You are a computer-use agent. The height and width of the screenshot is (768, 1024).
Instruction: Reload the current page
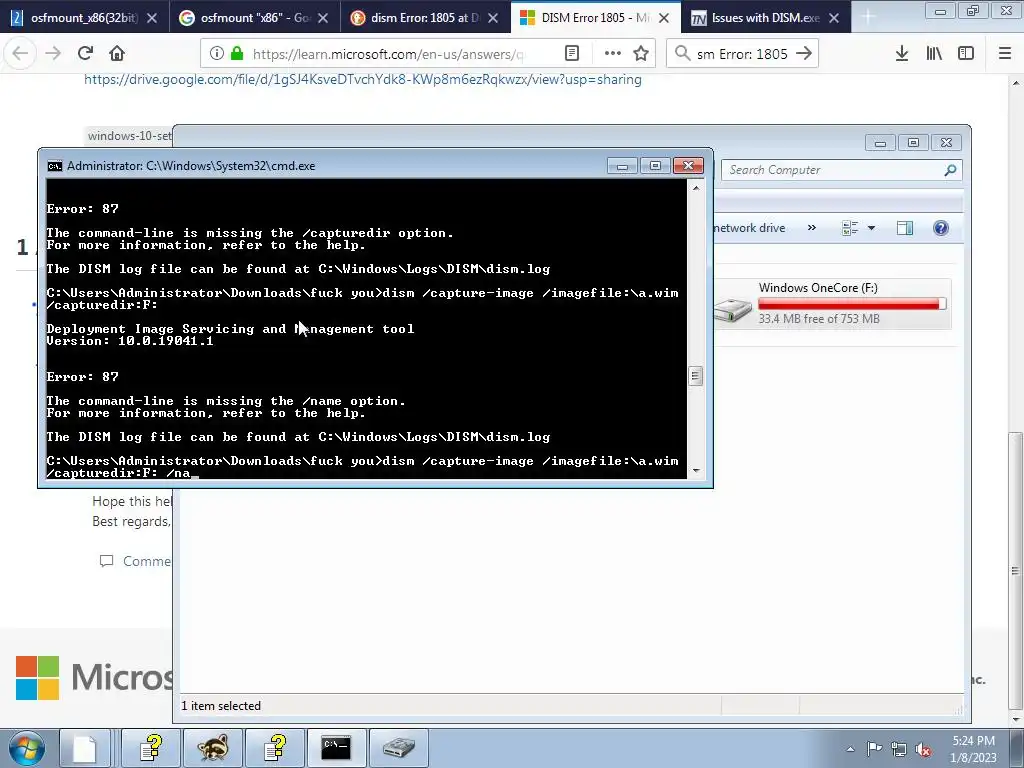(x=86, y=54)
